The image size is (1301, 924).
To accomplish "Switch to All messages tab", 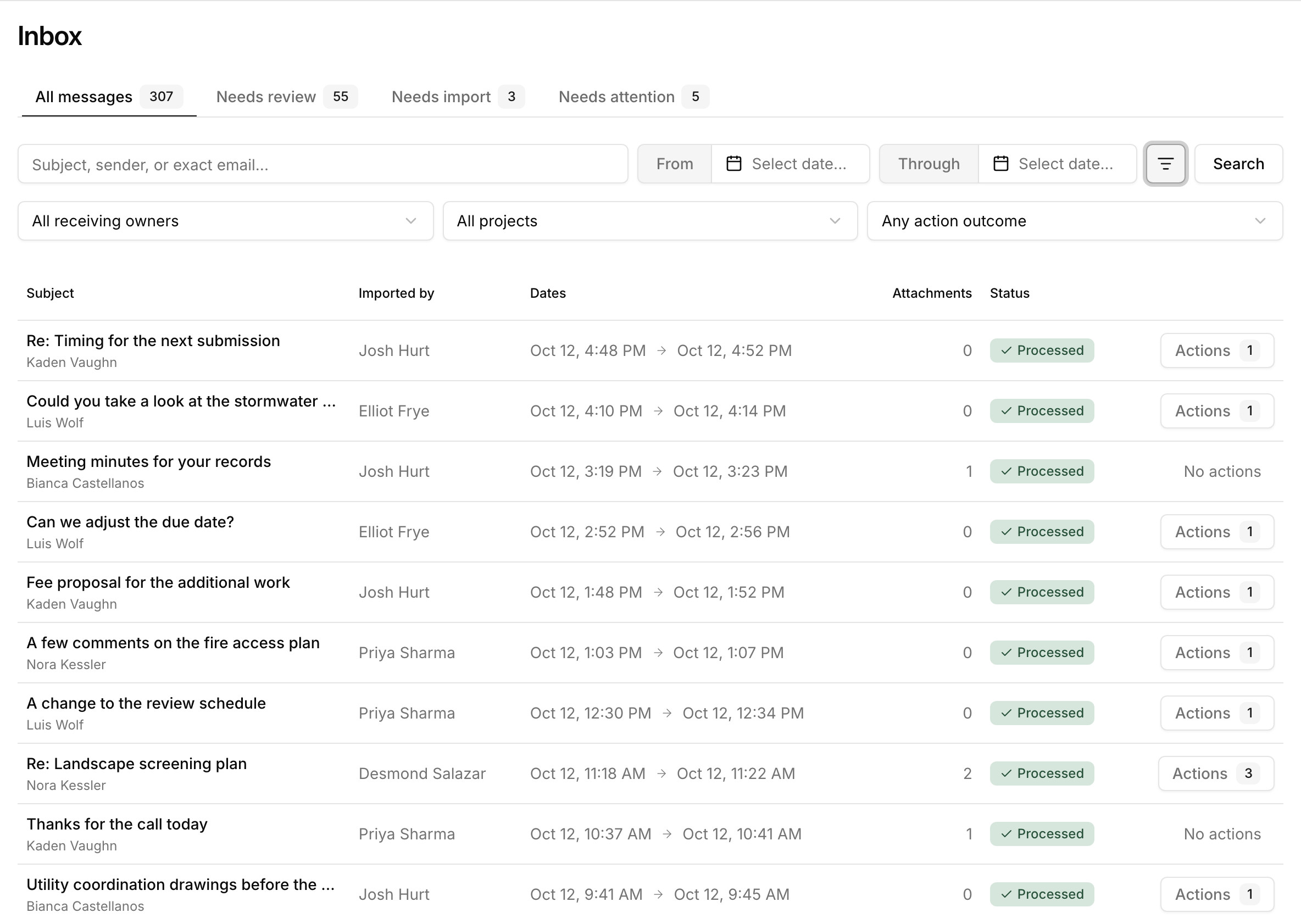I will coord(109,97).
